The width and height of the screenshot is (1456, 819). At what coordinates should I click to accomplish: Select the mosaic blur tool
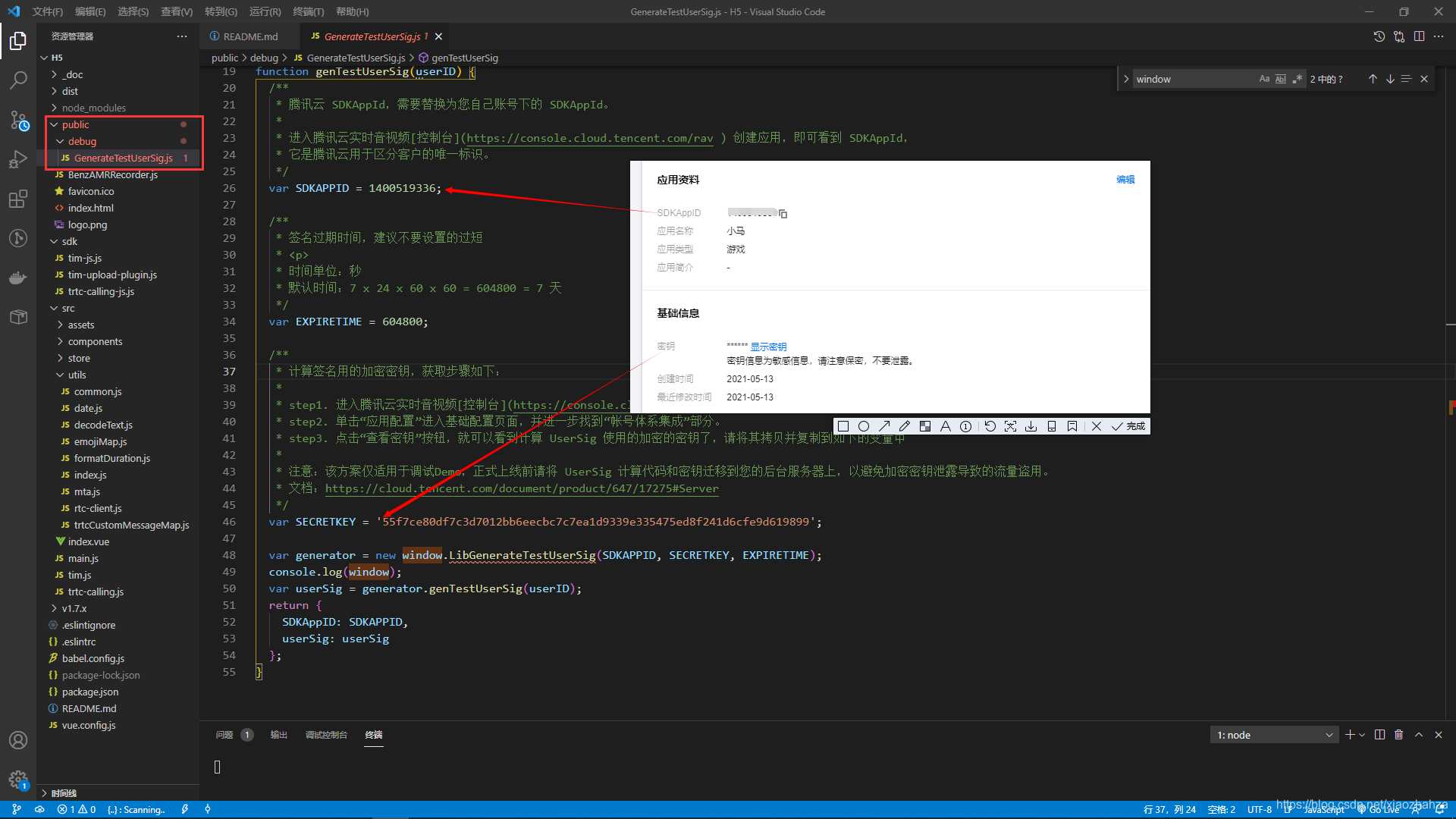click(925, 426)
